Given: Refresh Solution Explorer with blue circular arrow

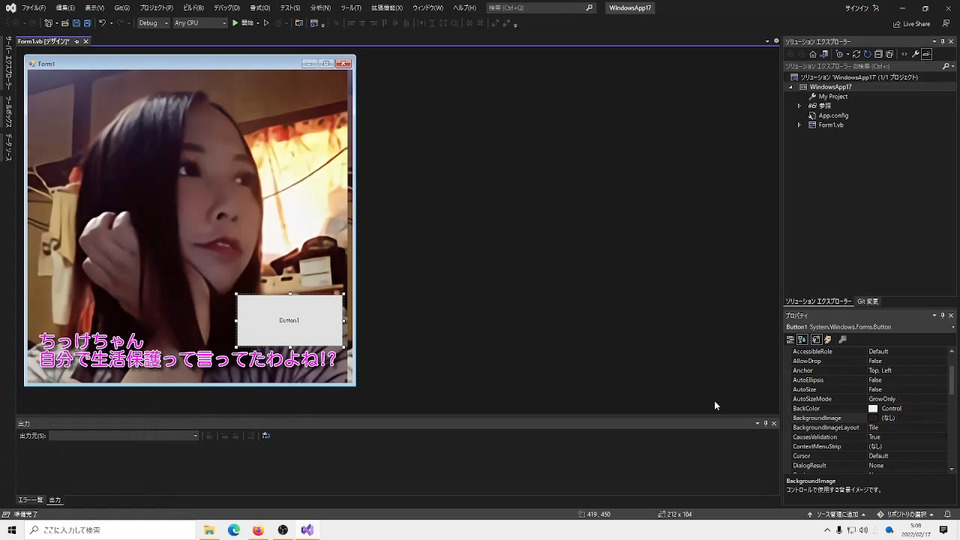Looking at the screenshot, I should pyautogui.click(x=868, y=54).
